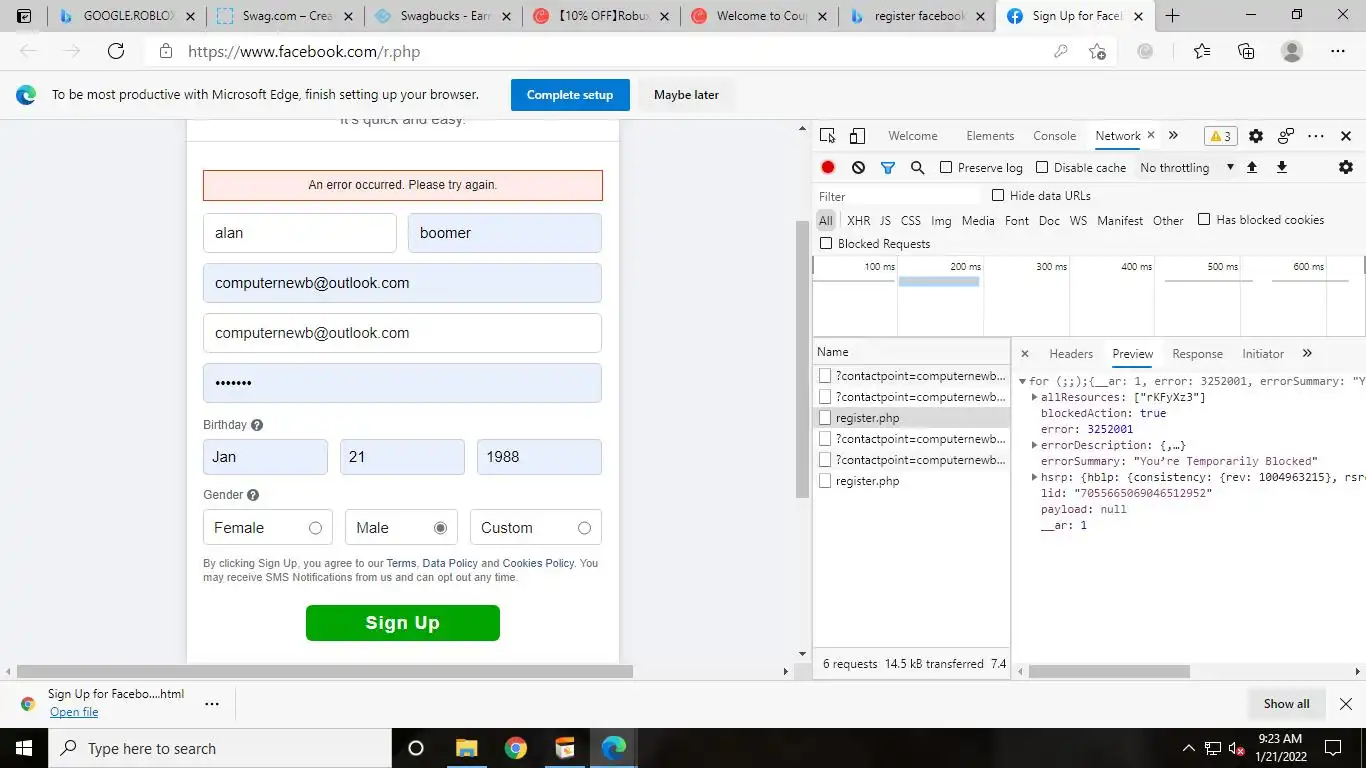Check Hide data URLs
Viewport: 1366px width, 768px height.
coord(998,195)
